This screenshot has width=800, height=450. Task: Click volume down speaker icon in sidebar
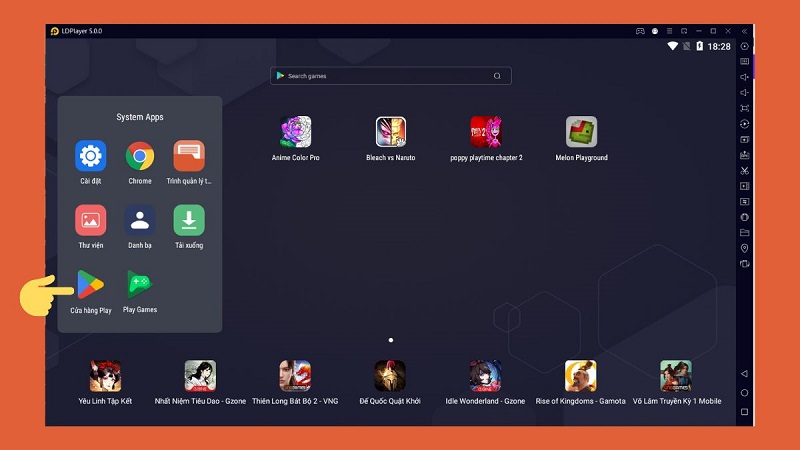(744, 93)
